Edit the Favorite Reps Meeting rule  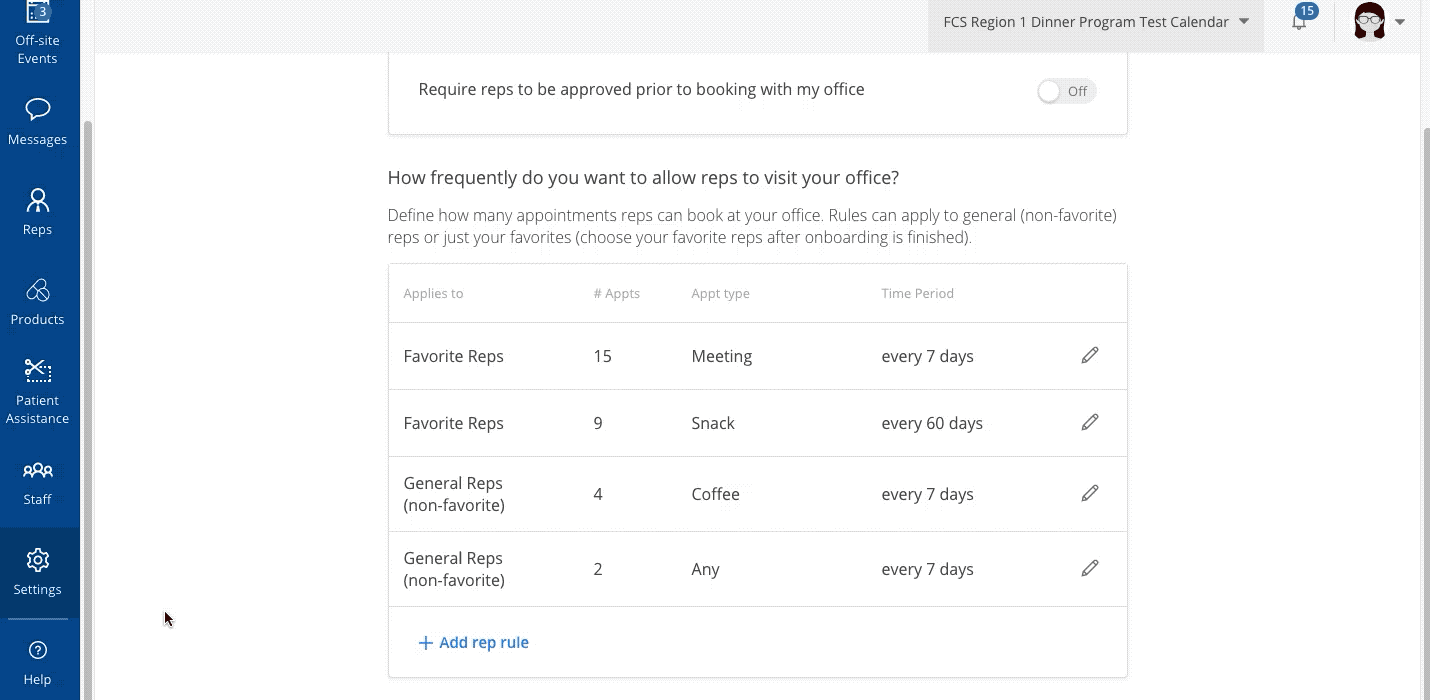[x=1089, y=355]
